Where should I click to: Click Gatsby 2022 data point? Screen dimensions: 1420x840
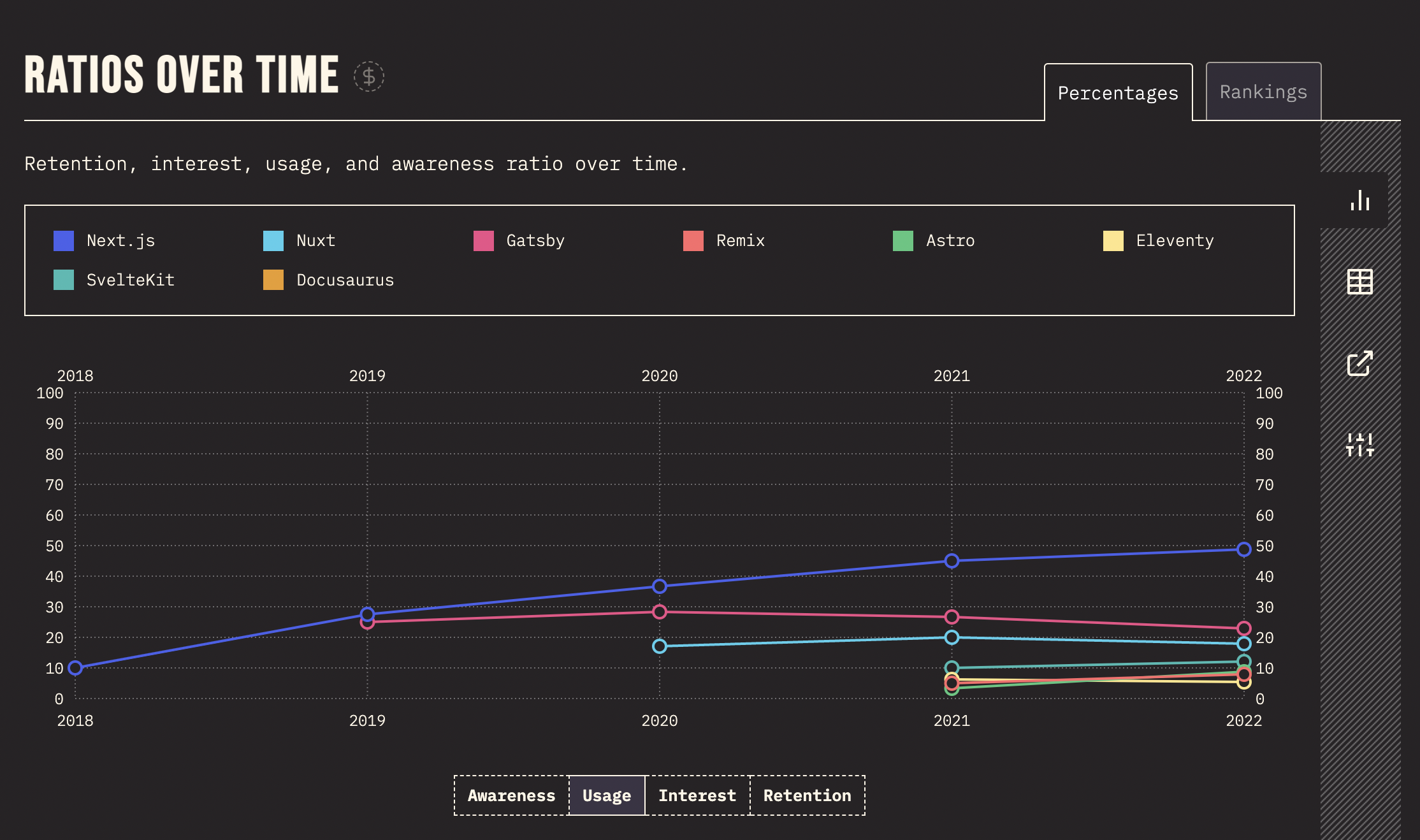tap(1244, 628)
